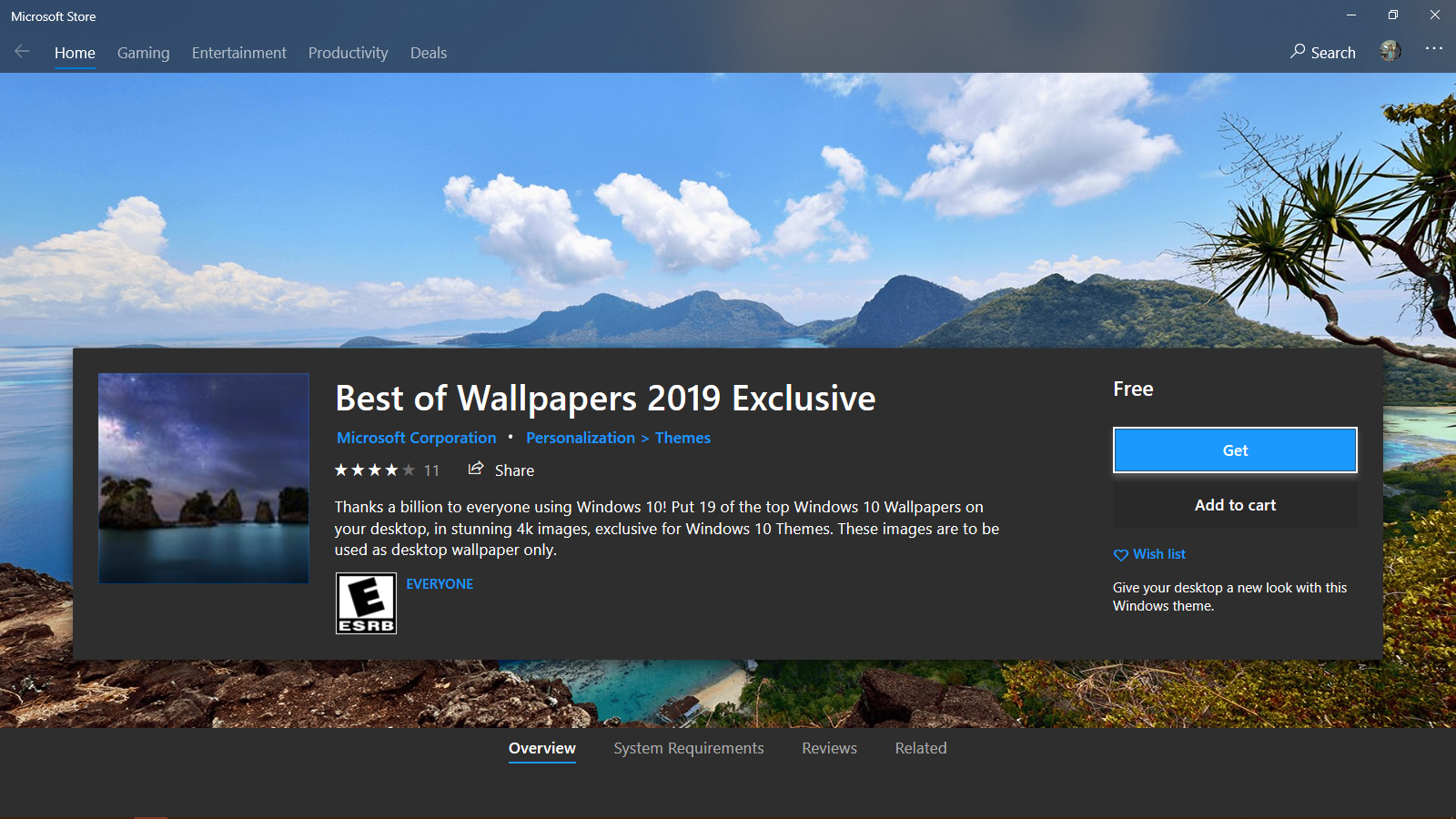The width and height of the screenshot is (1456, 819).
Task: Click Add to cart
Action: (1235, 505)
